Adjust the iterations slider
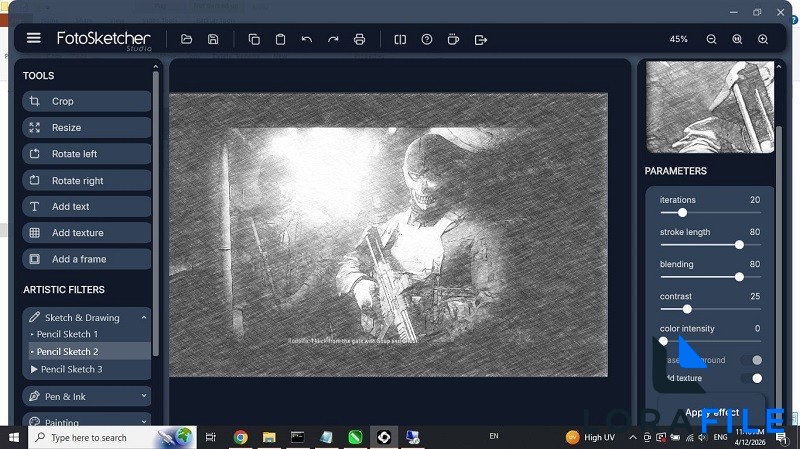The image size is (800, 449). 710,213
